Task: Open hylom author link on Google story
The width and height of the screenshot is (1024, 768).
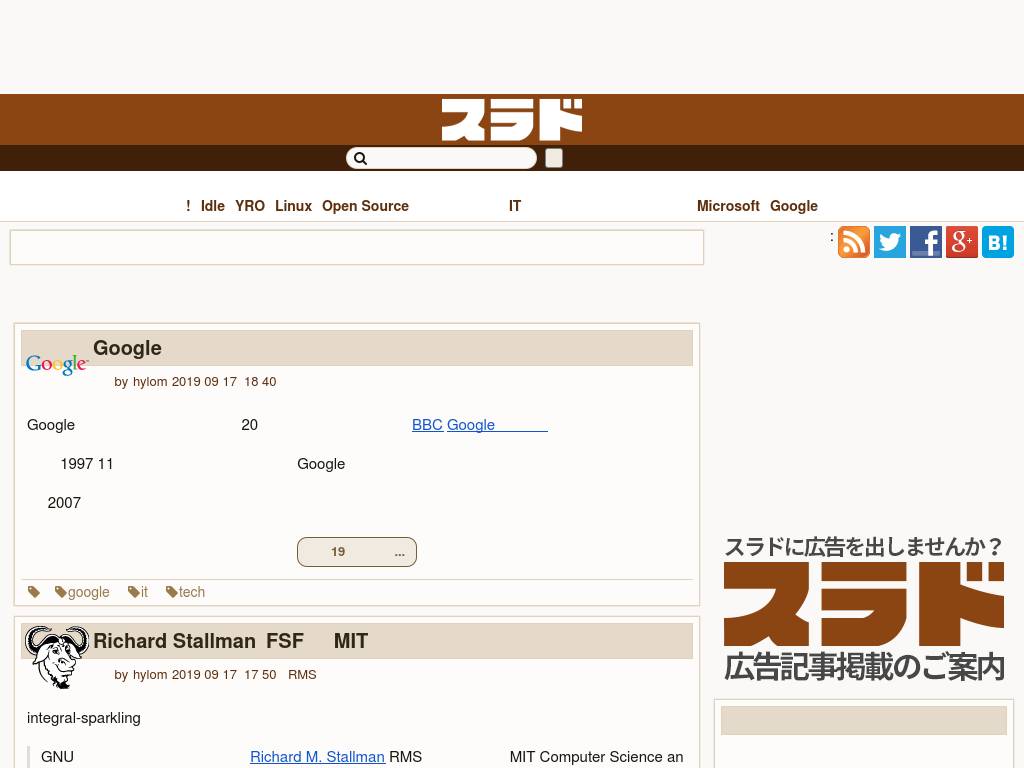Action: (x=150, y=381)
